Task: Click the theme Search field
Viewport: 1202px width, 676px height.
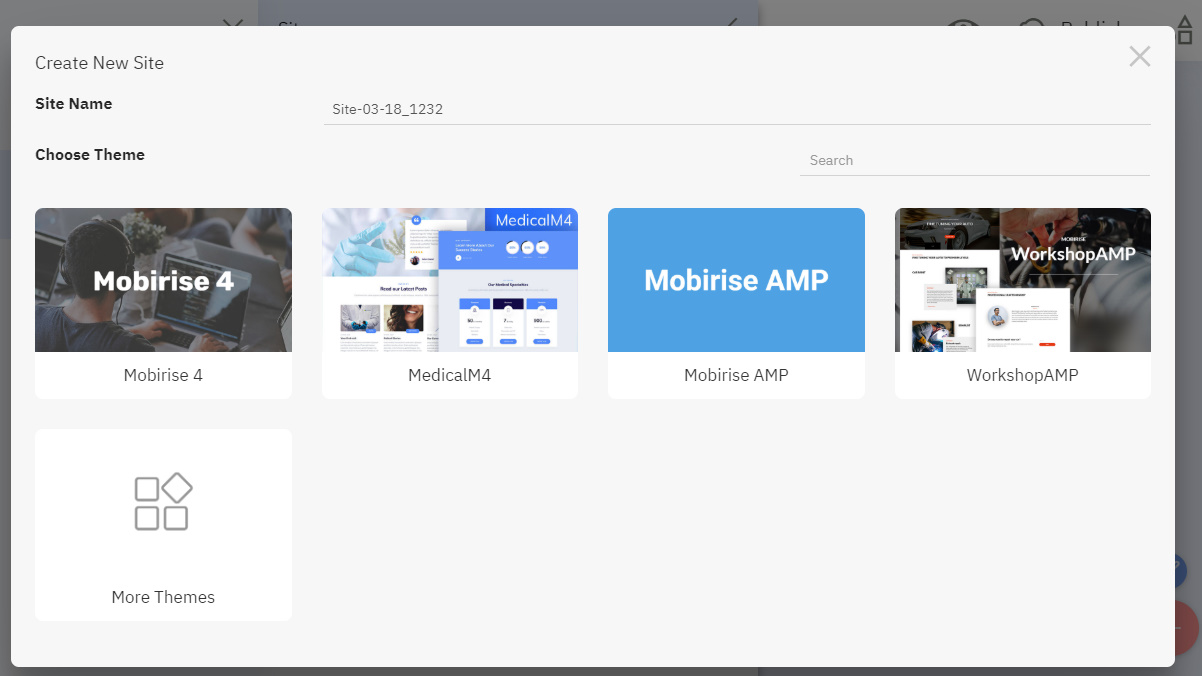Action: click(975, 160)
